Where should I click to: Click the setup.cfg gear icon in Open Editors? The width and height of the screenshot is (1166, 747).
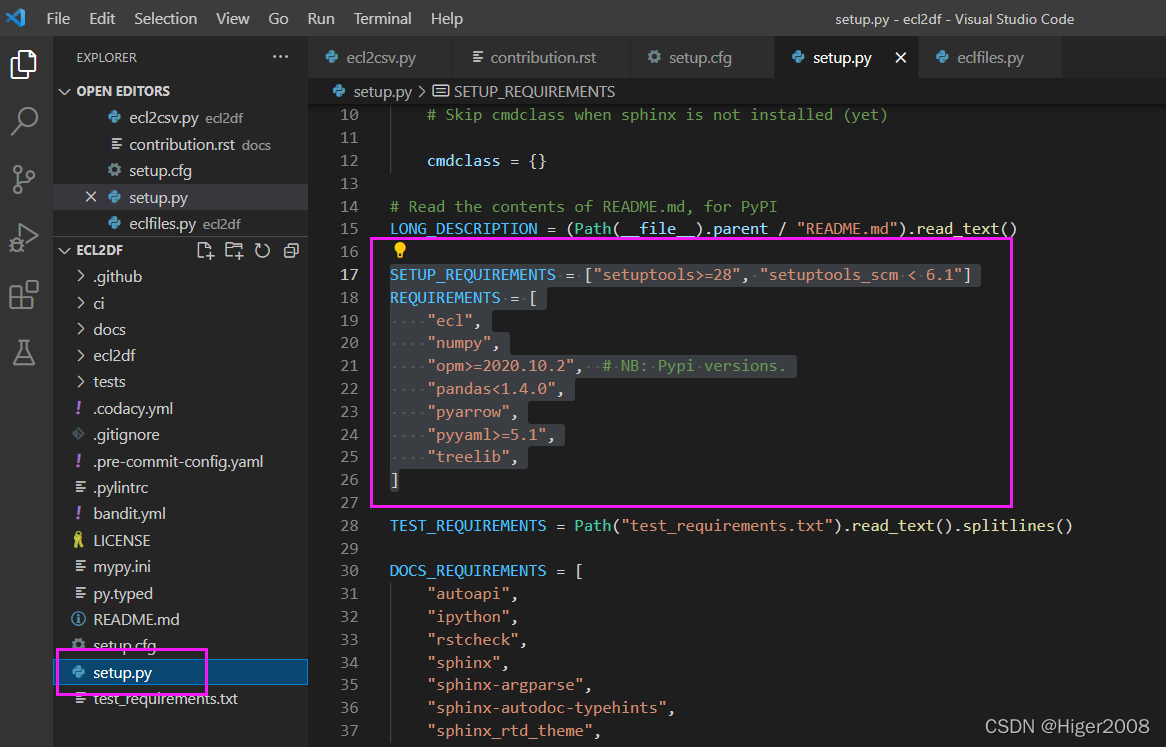[115, 170]
